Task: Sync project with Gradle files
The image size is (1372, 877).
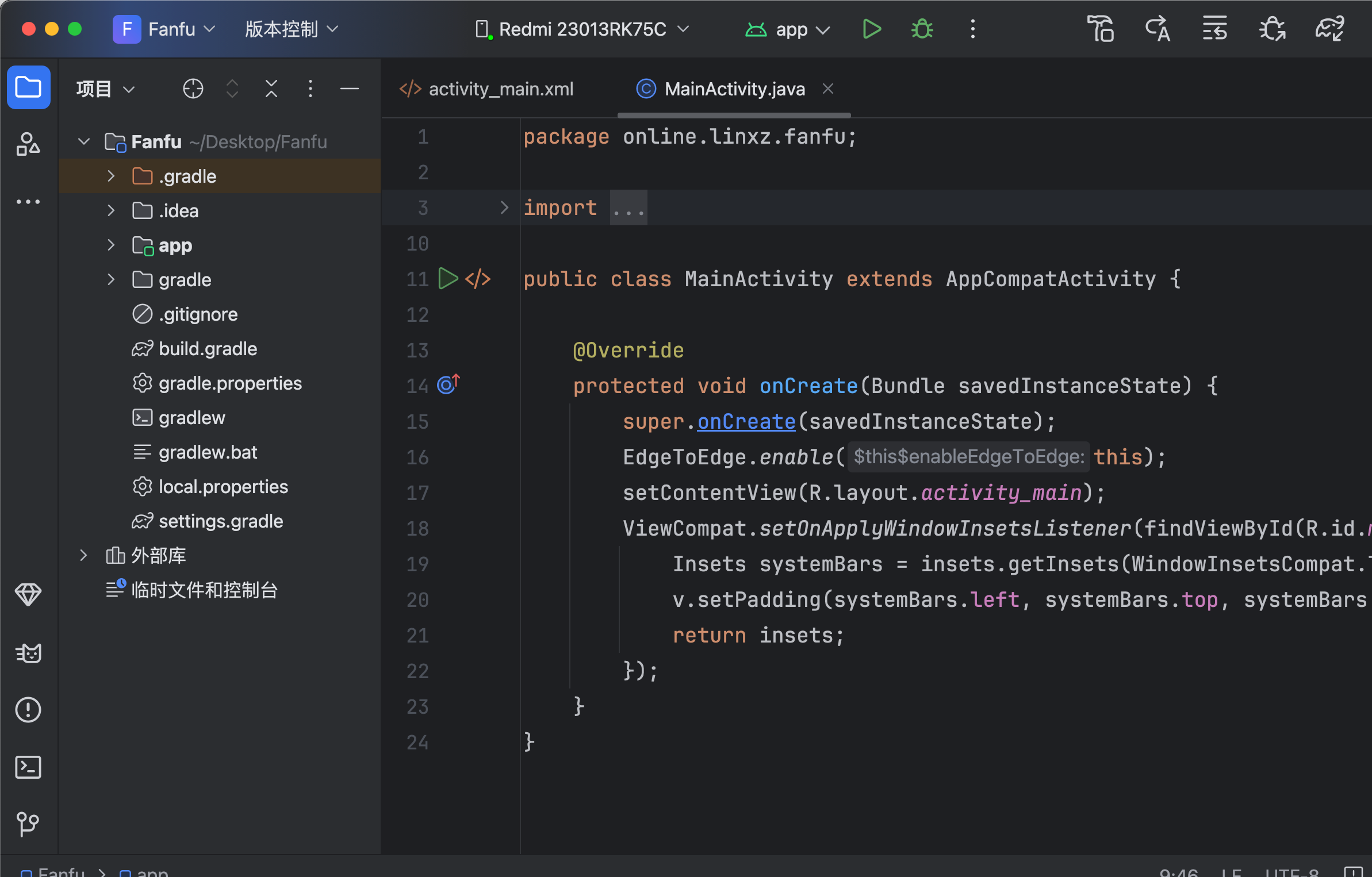Action: (x=1330, y=29)
